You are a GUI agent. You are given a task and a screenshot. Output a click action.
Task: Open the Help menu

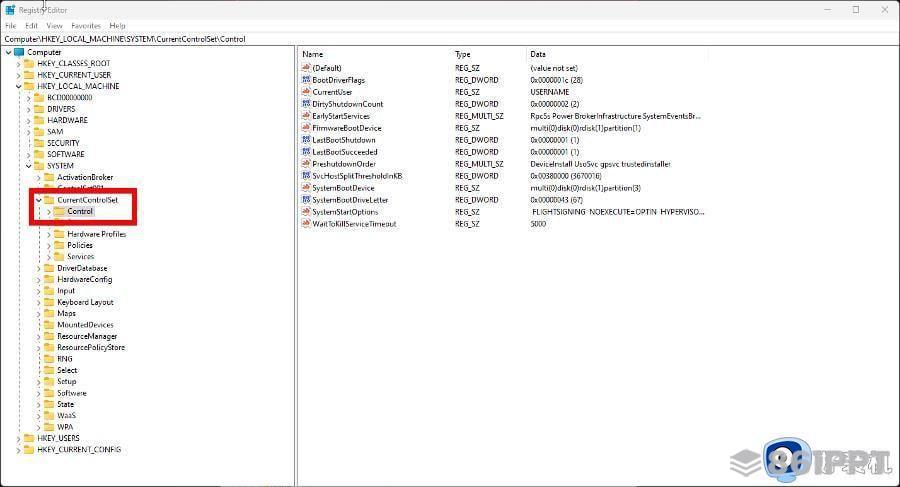[118, 26]
